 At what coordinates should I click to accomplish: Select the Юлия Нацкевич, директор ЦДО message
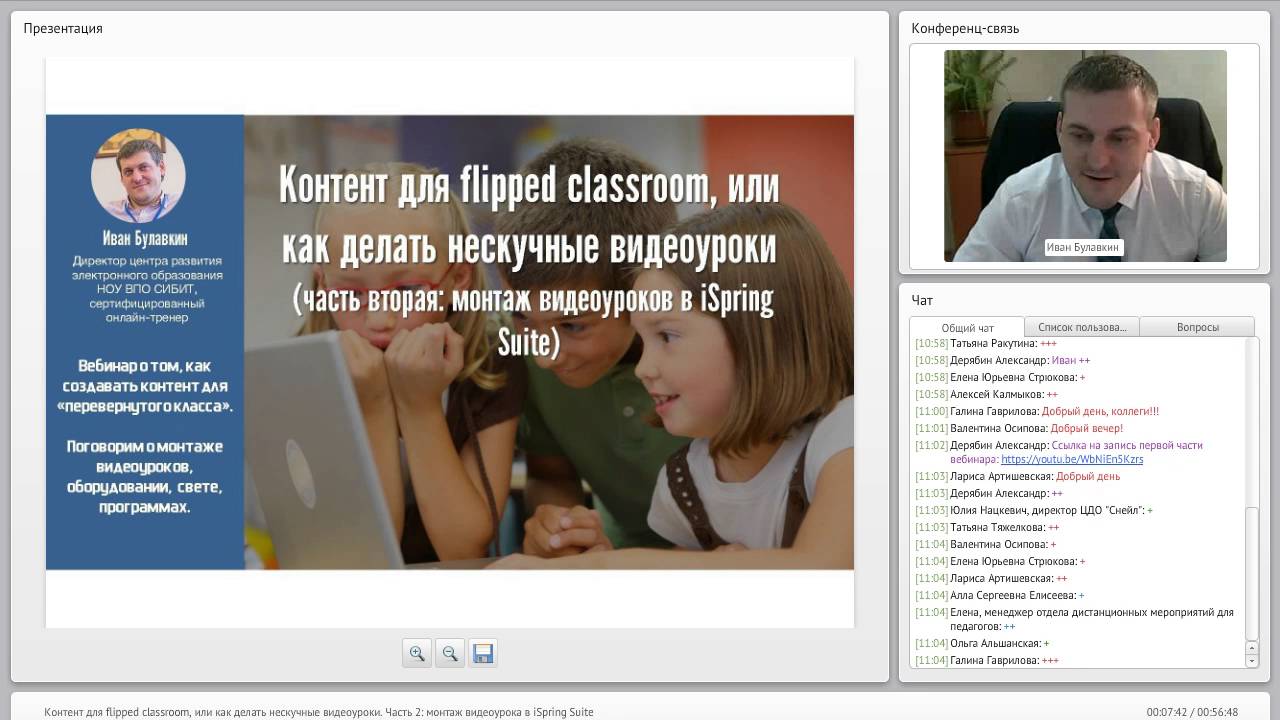click(1034, 510)
